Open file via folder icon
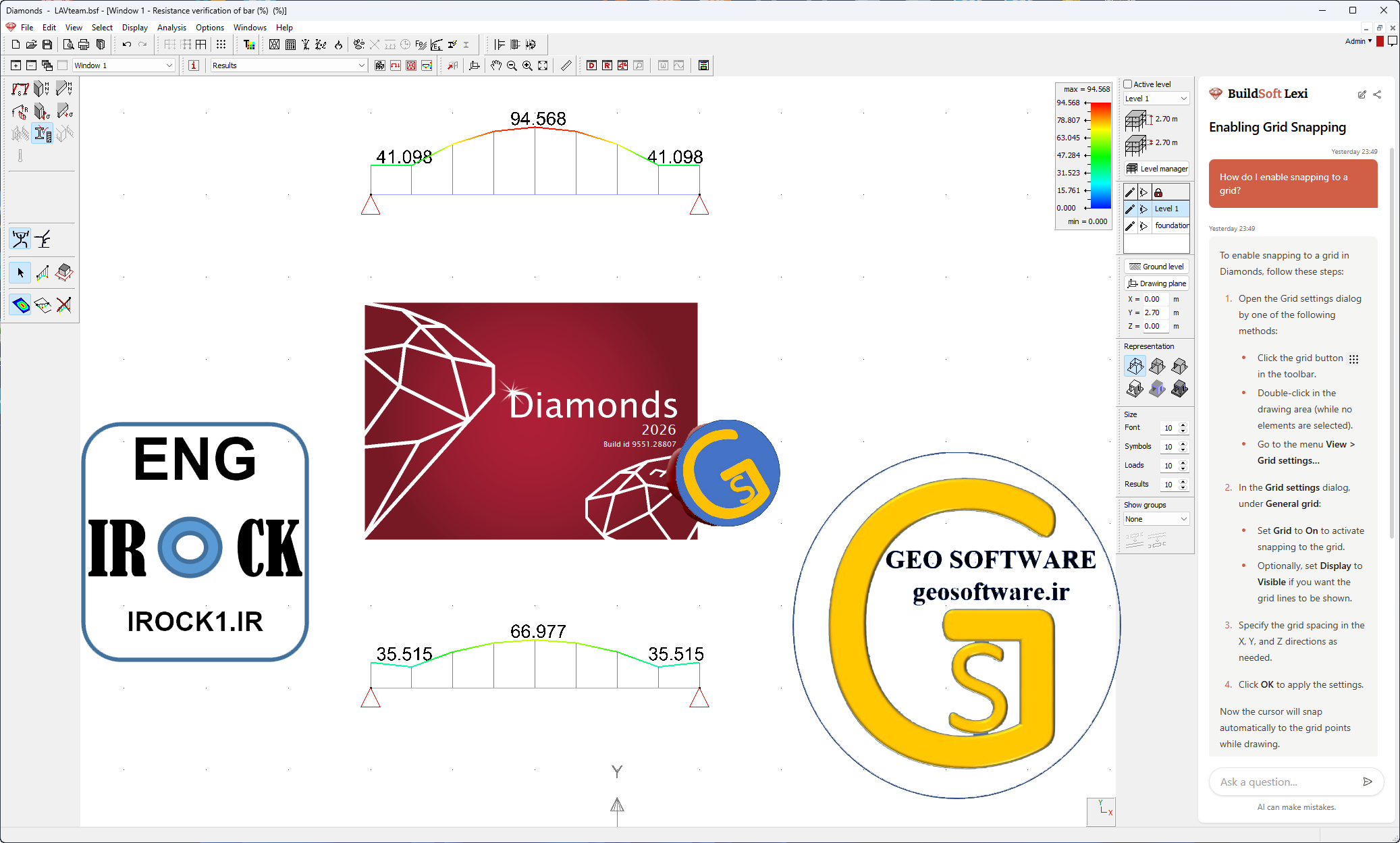This screenshot has width=1400, height=843. 31,45
